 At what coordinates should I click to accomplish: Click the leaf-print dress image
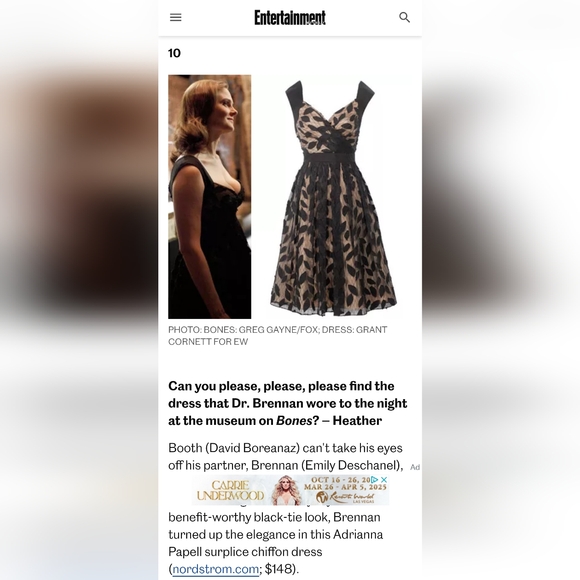pyautogui.click(x=333, y=198)
